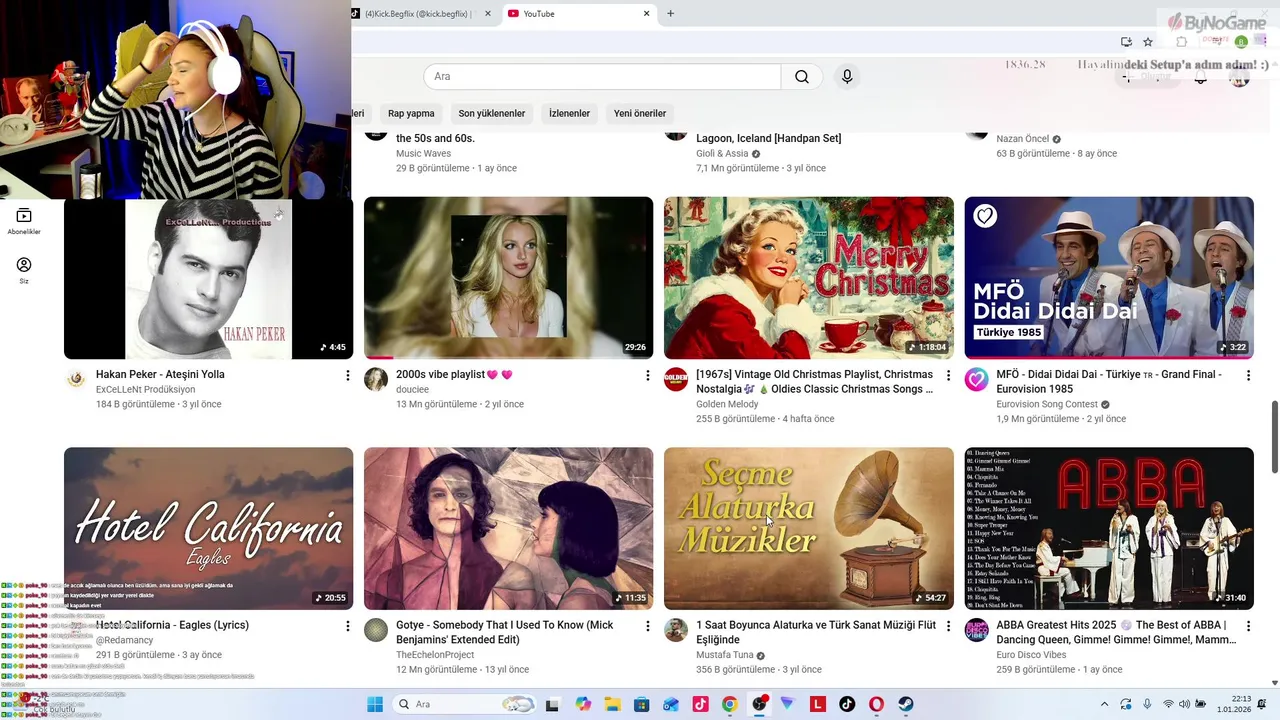Switch to the YouTube browser tab

578,14
